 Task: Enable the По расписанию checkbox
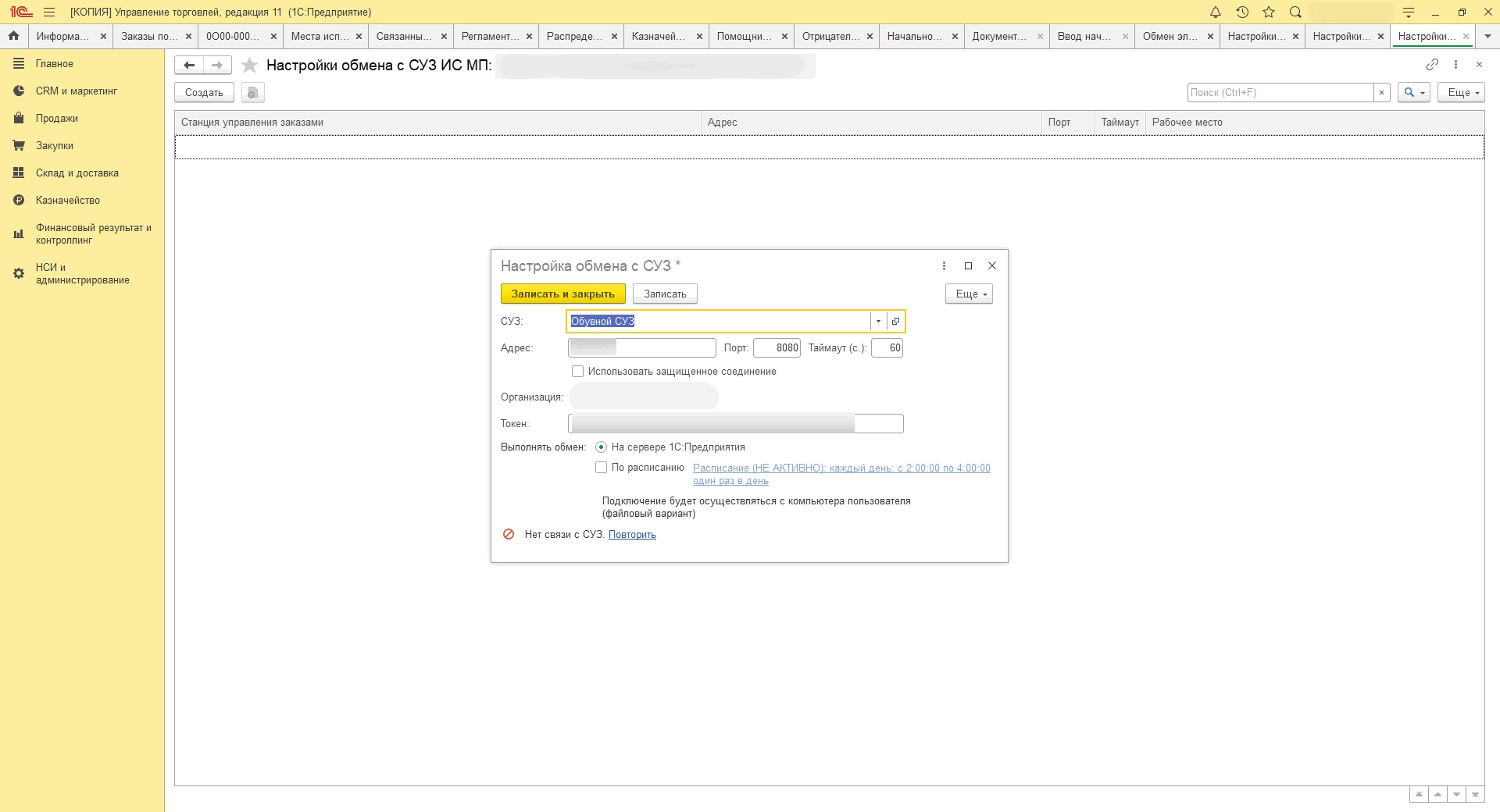[601, 468]
